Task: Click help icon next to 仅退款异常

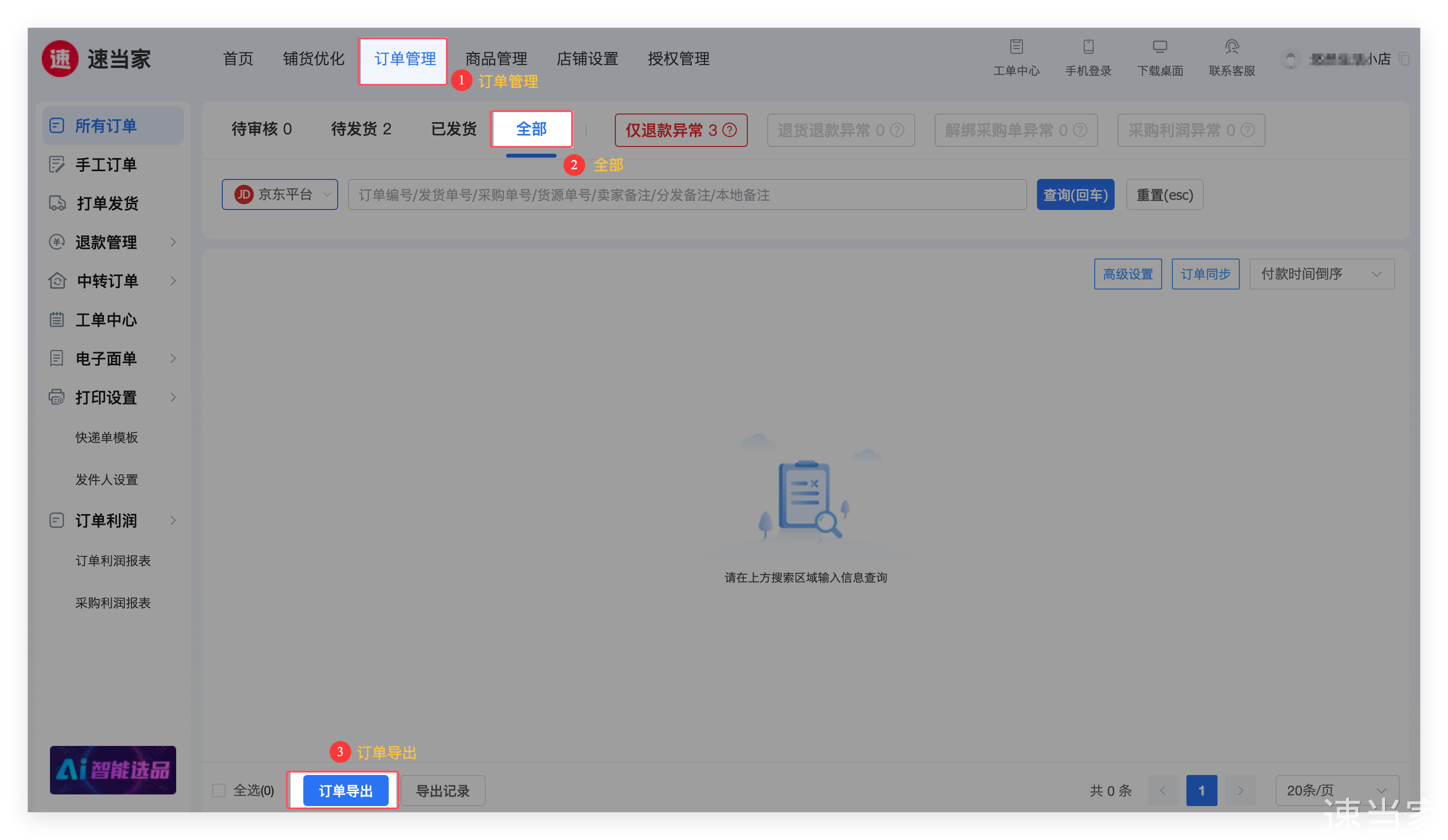Action: (x=730, y=130)
